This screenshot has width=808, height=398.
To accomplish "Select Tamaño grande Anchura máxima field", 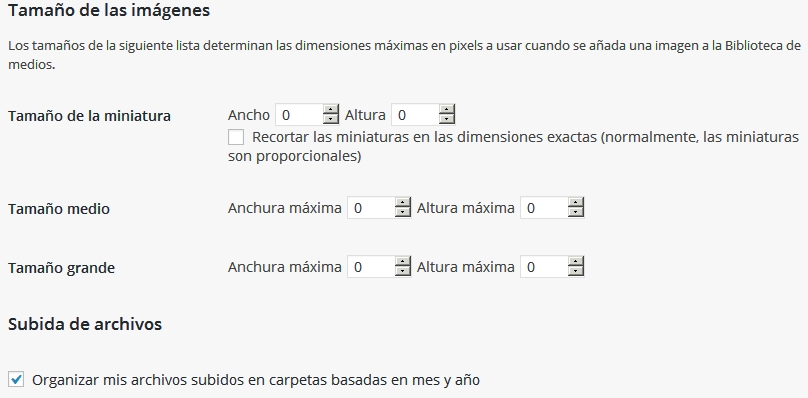I will tap(371, 267).
